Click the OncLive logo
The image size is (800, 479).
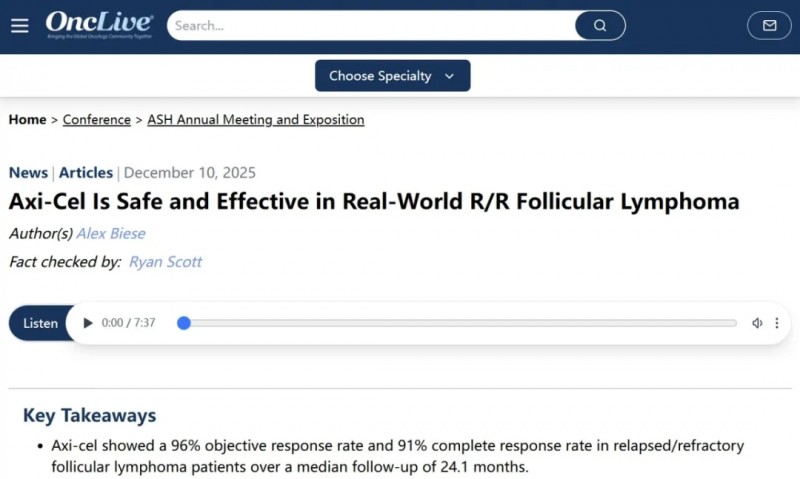pos(99,24)
